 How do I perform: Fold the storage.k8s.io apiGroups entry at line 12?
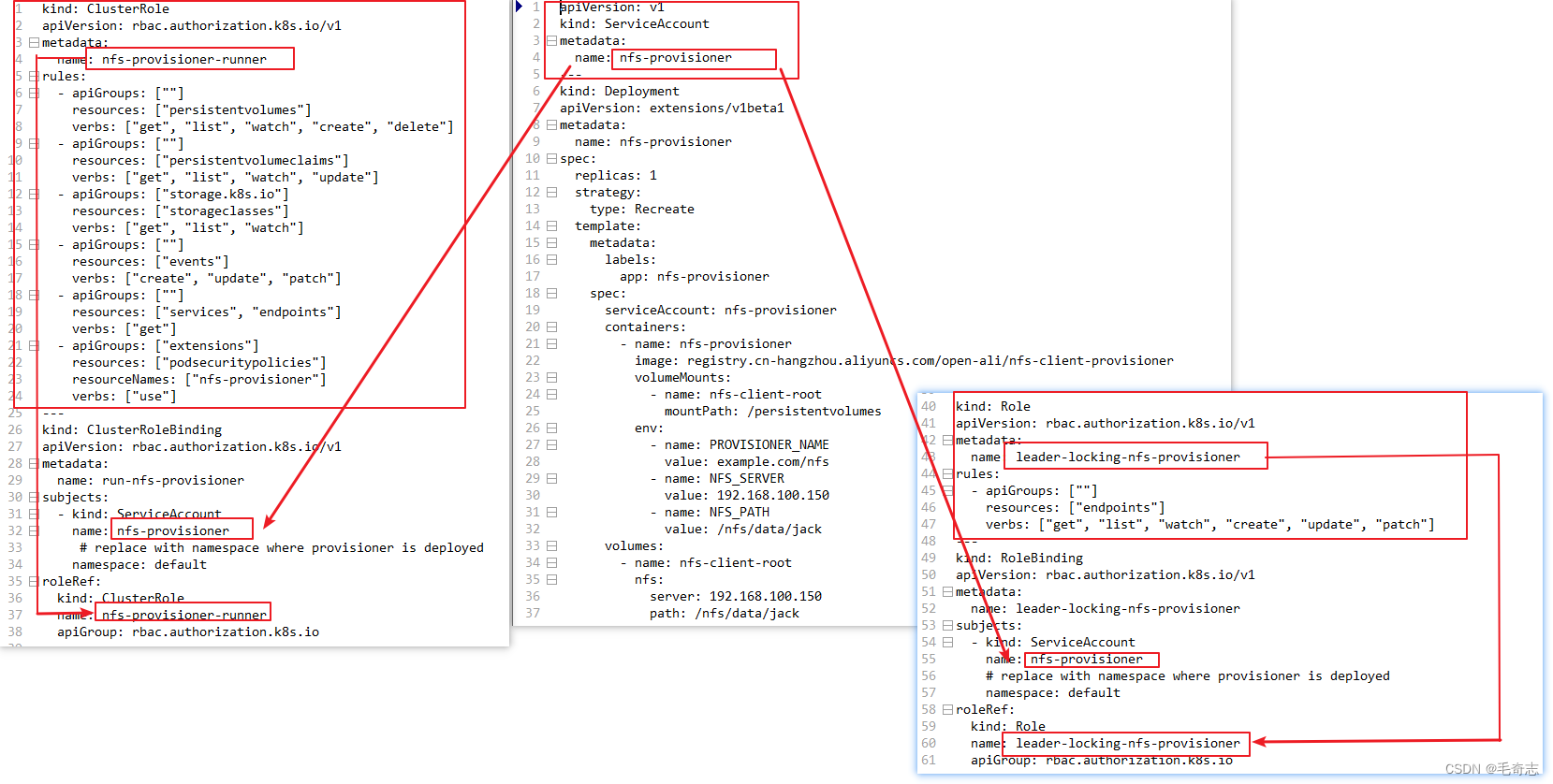pos(34,194)
